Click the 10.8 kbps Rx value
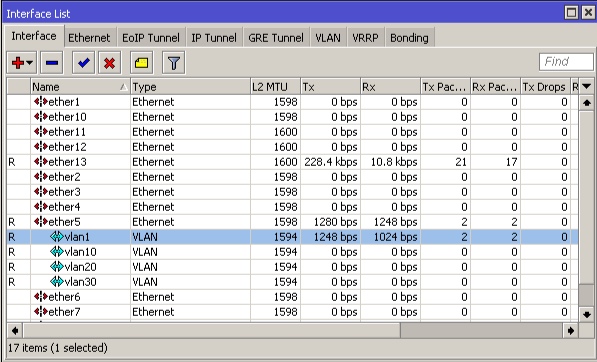The height and width of the screenshot is (362, 597). pos(394,162)
